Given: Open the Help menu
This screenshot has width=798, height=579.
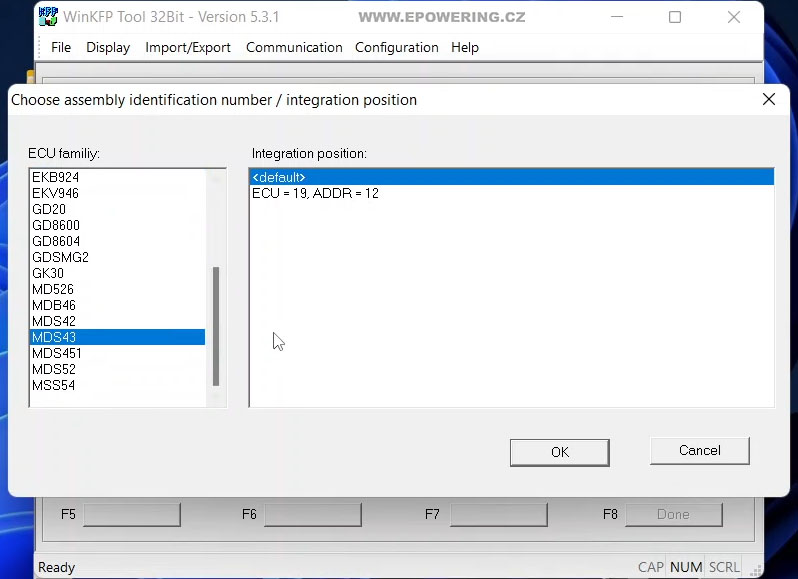Looking at the screenshot, I should [x=465, y=47].
